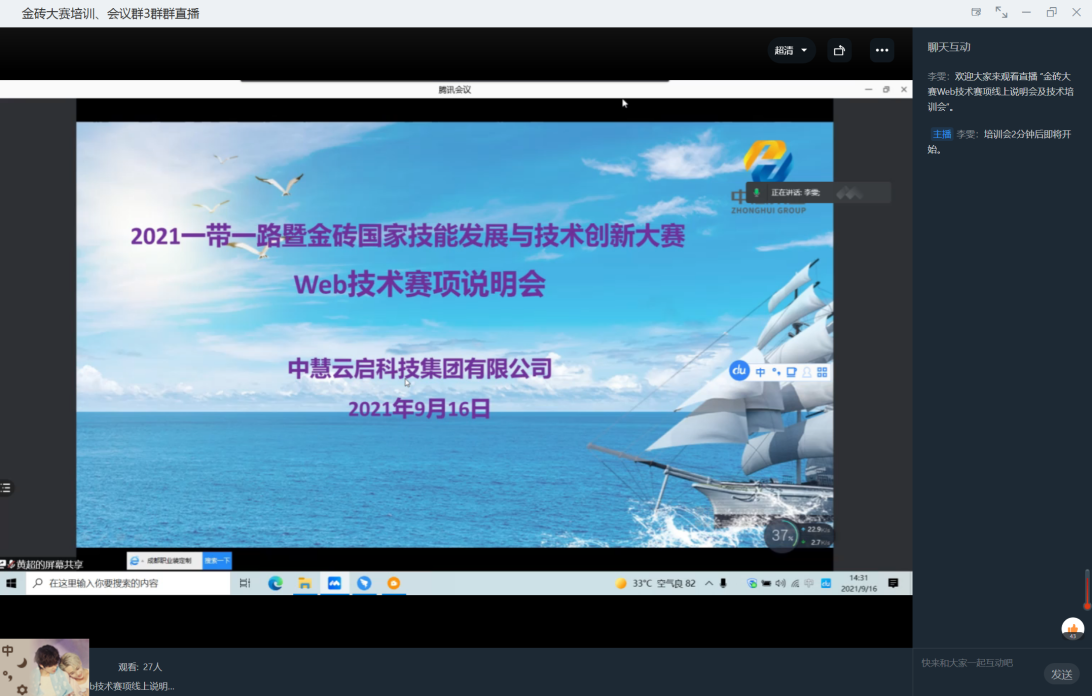Click the list icon at left edge

coord(6,488)
